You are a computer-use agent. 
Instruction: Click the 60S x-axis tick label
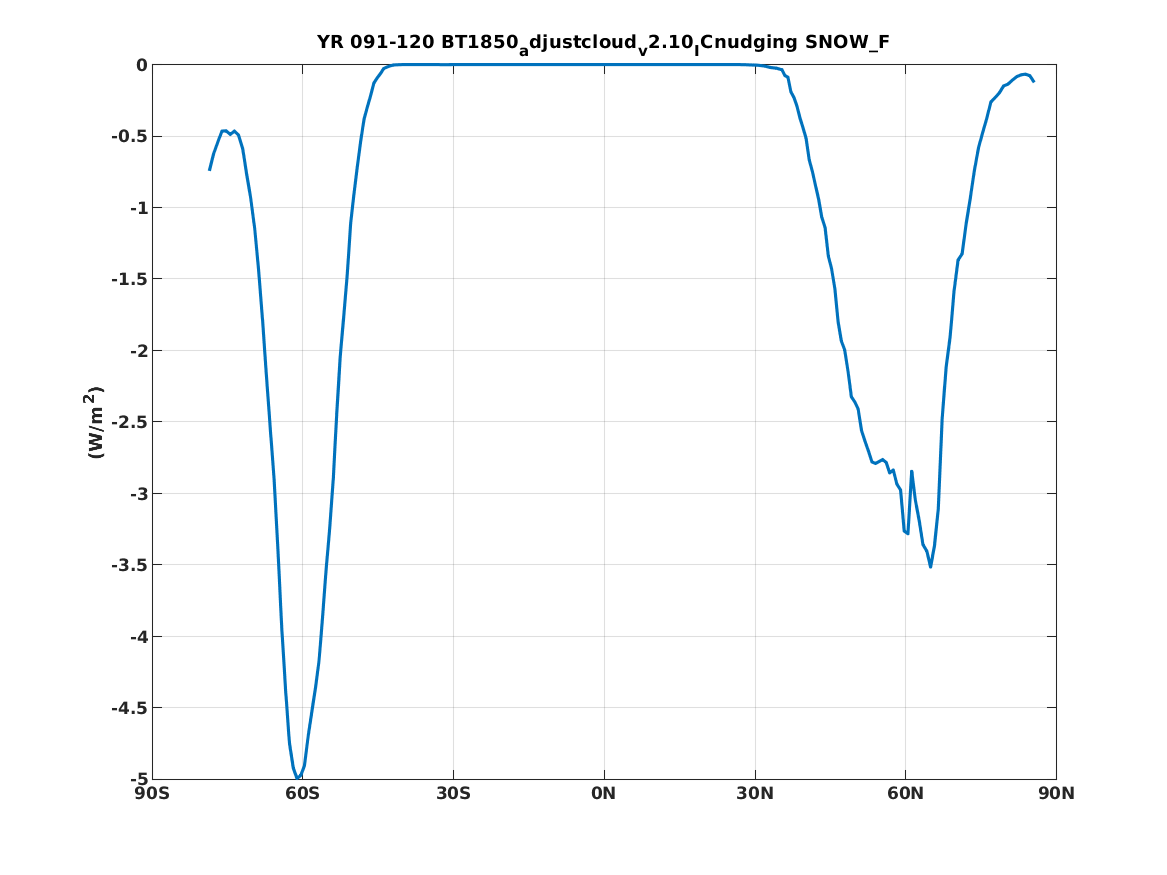pos(302,794)
